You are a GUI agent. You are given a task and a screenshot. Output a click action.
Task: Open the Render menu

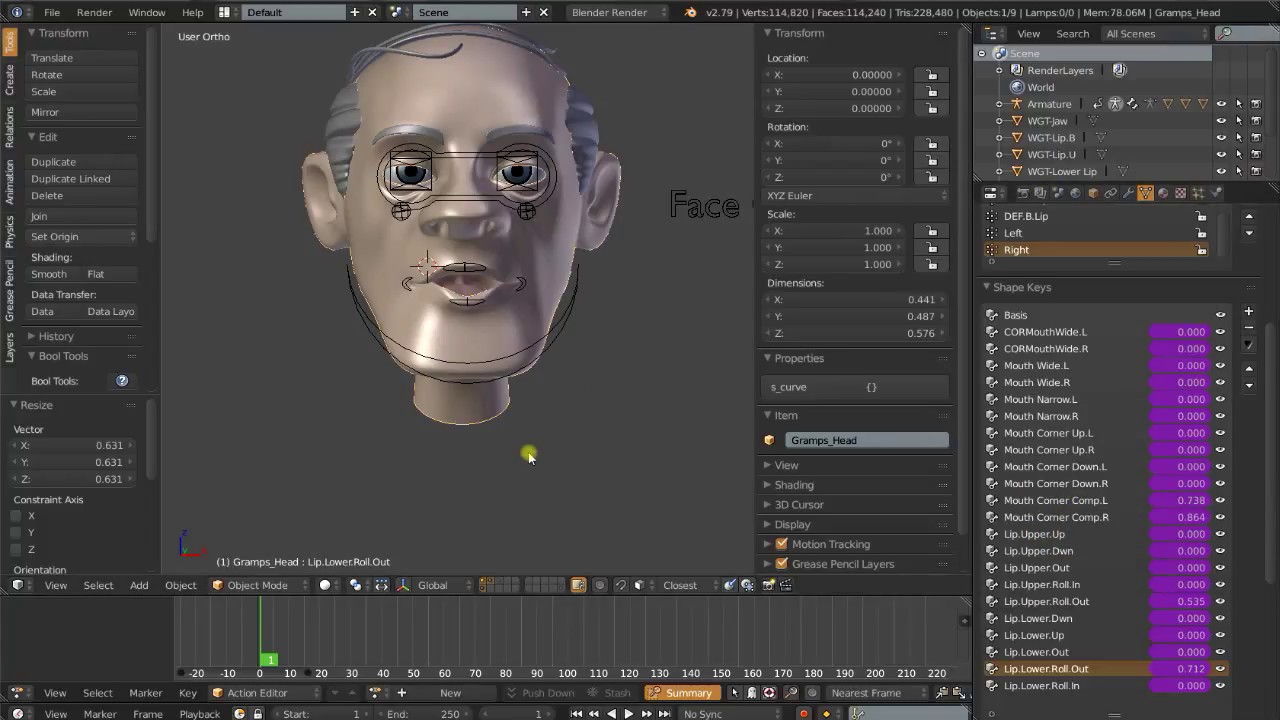coord(94,12)
